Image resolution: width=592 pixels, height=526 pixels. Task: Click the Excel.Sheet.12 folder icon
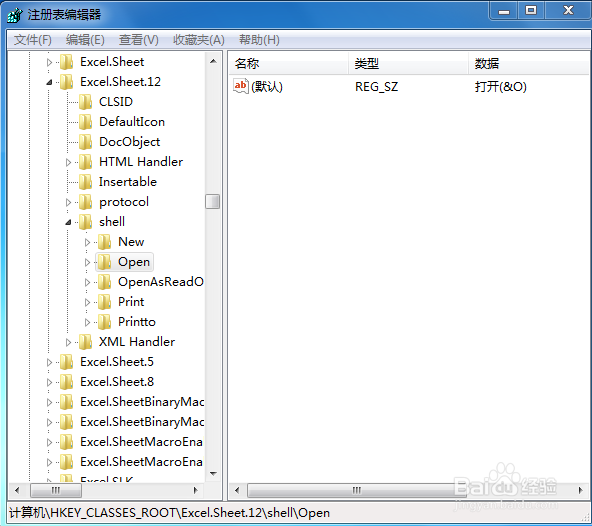(x=66, y=82)
